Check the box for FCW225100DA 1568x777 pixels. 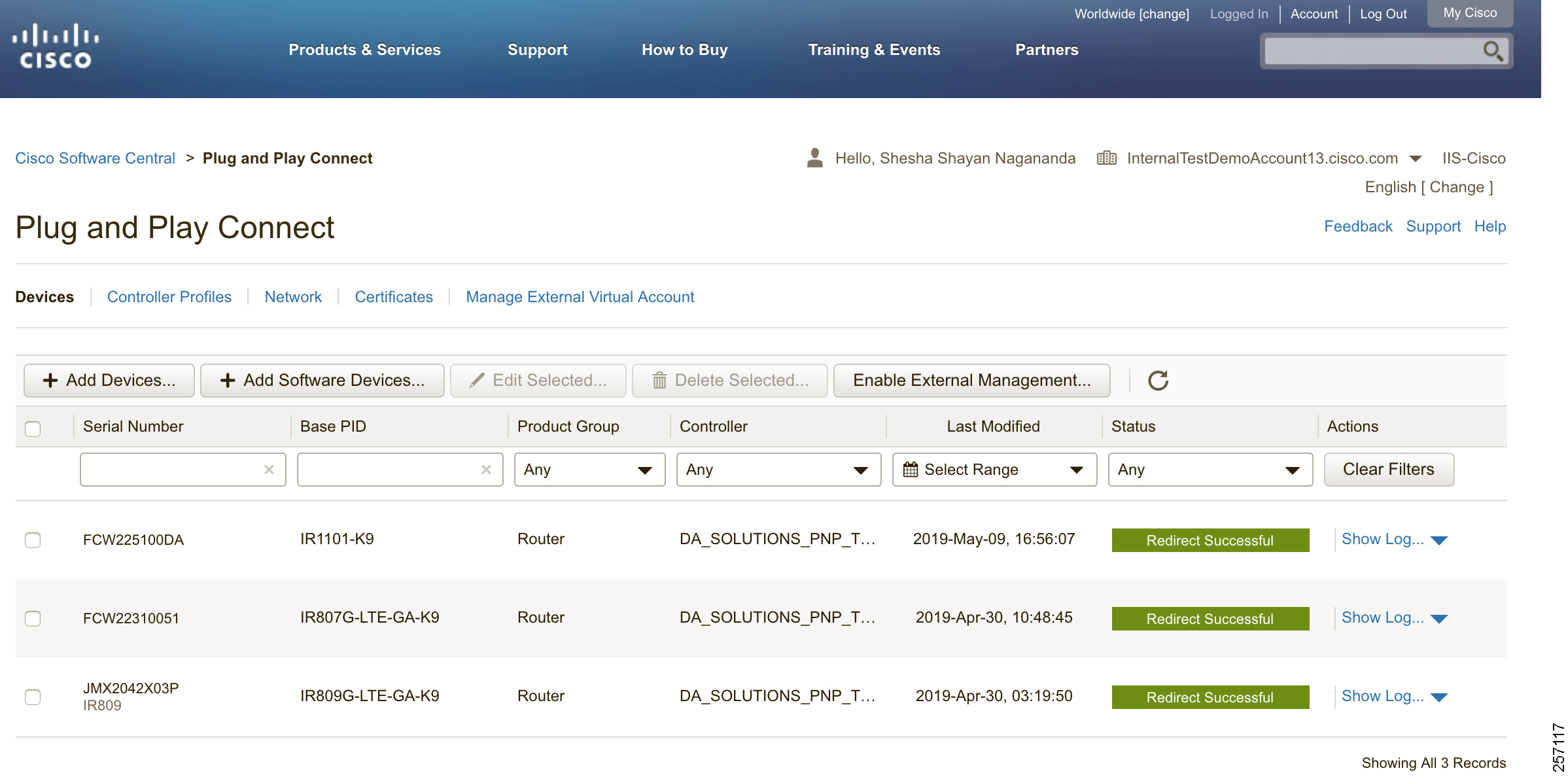click(33, 540)
